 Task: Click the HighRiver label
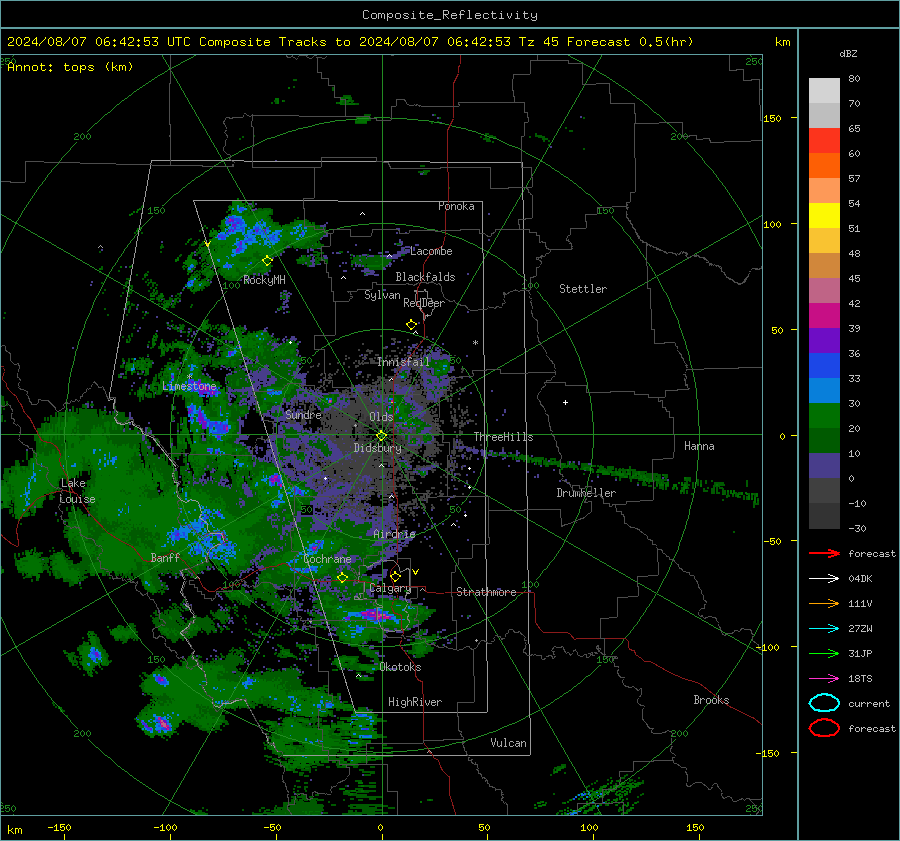click(x=415, y=702)
